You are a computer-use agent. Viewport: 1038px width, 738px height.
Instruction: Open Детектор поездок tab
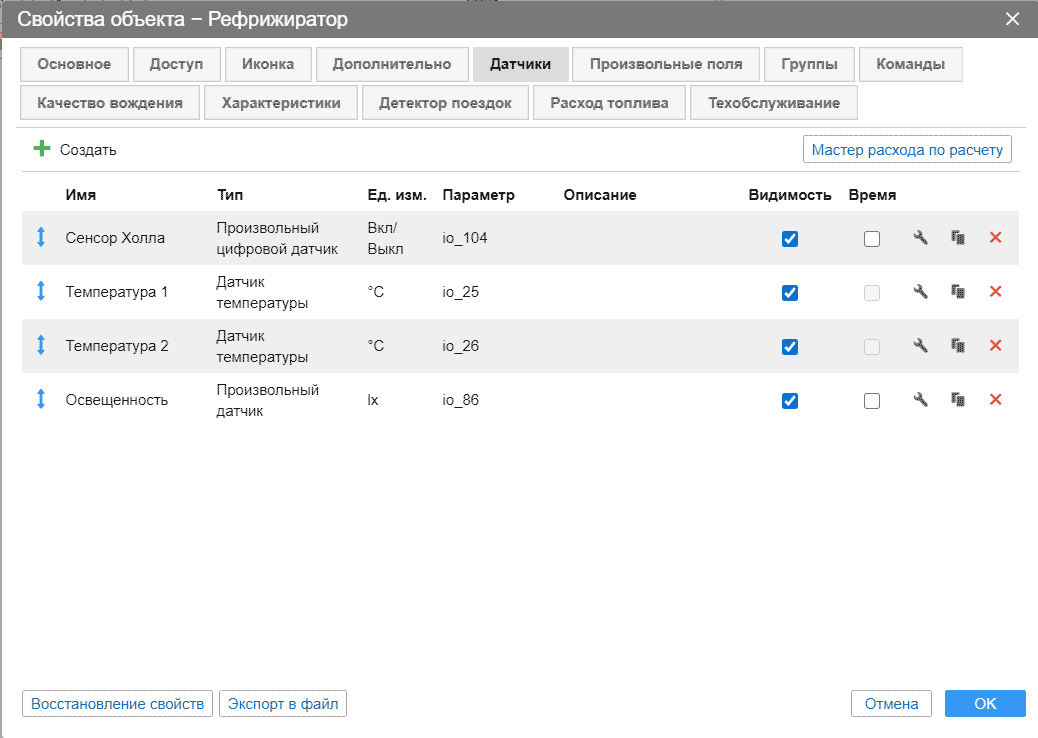[x=445, y=103]
